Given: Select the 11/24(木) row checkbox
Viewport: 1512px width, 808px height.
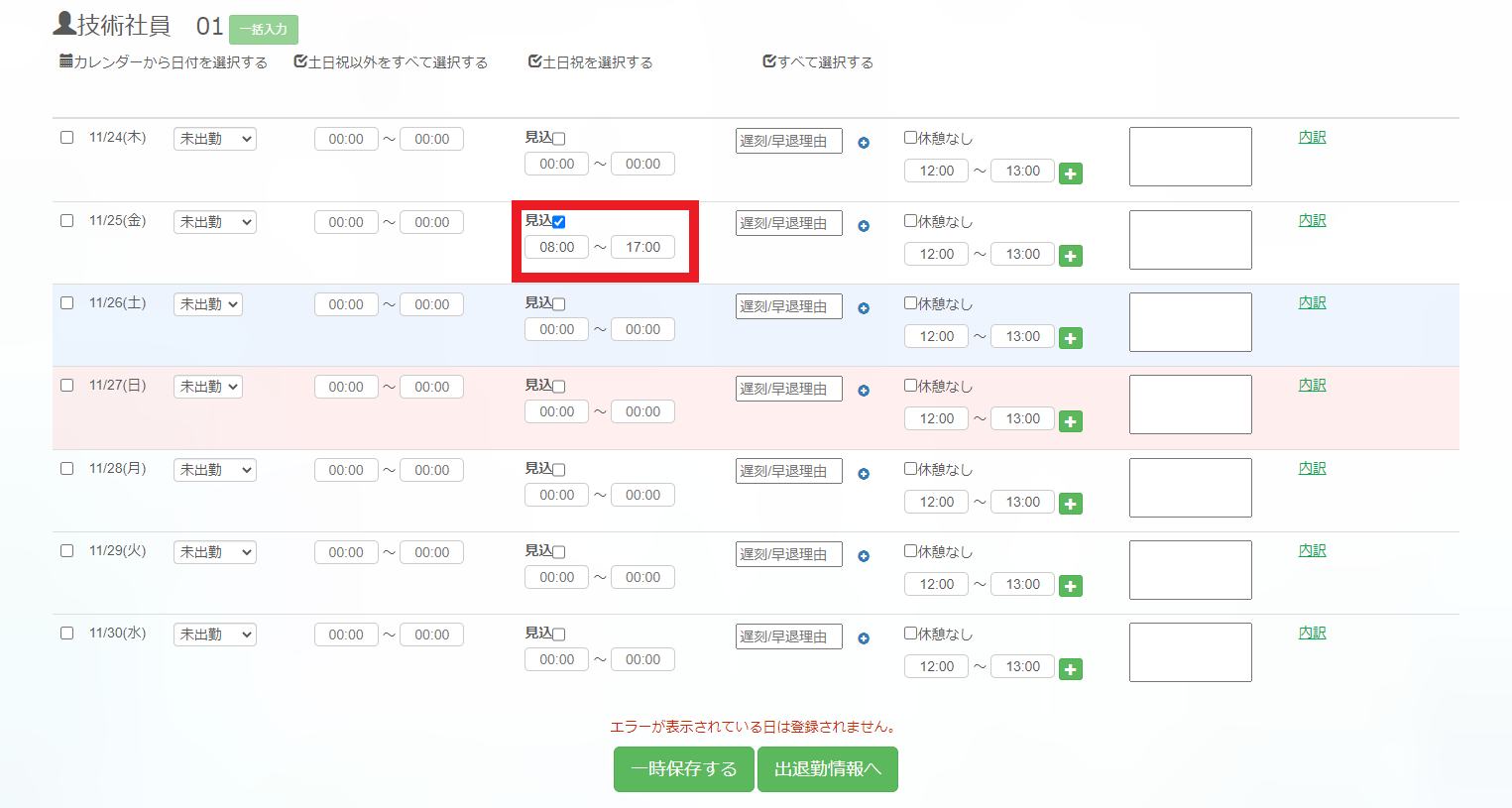Looking at the screenshot, I should click(x=67, y=138).
